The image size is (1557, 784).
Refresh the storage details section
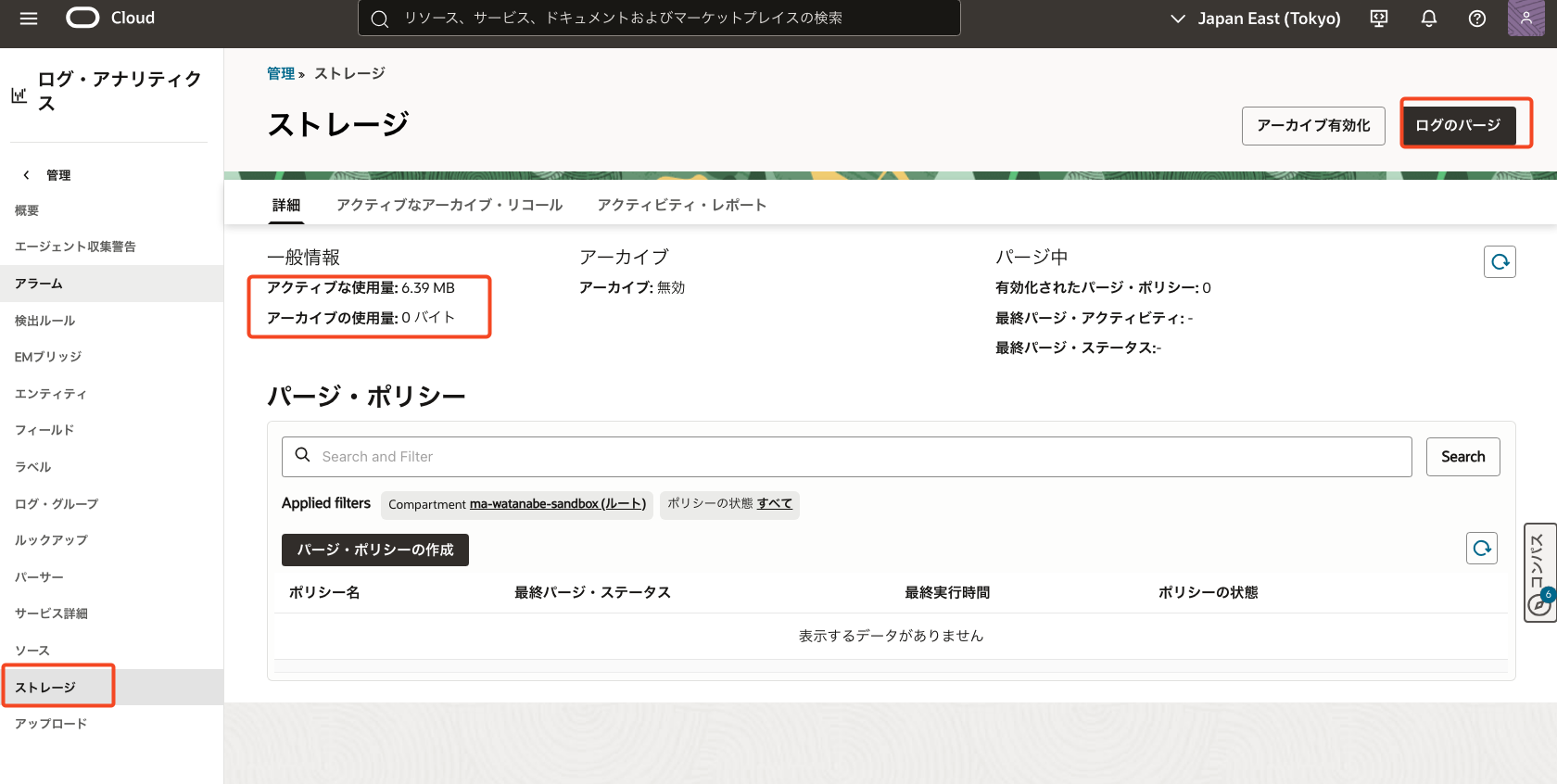pyautogui.click(x=1500, y=262)
